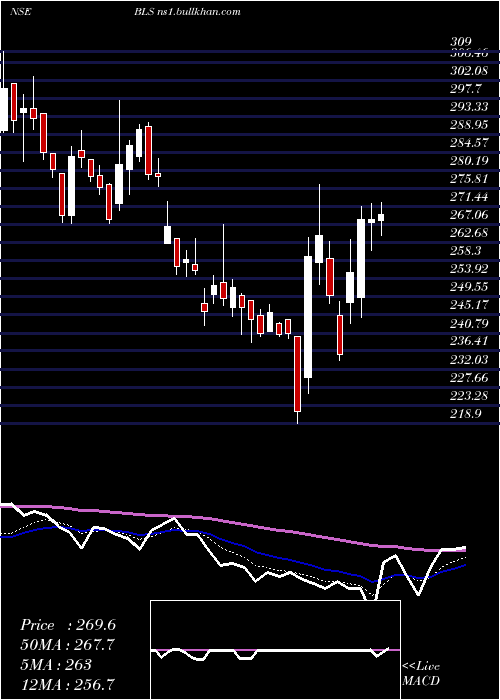Click the last white candlestick on the right
500x700 pixels.
[x=381, y=217]
